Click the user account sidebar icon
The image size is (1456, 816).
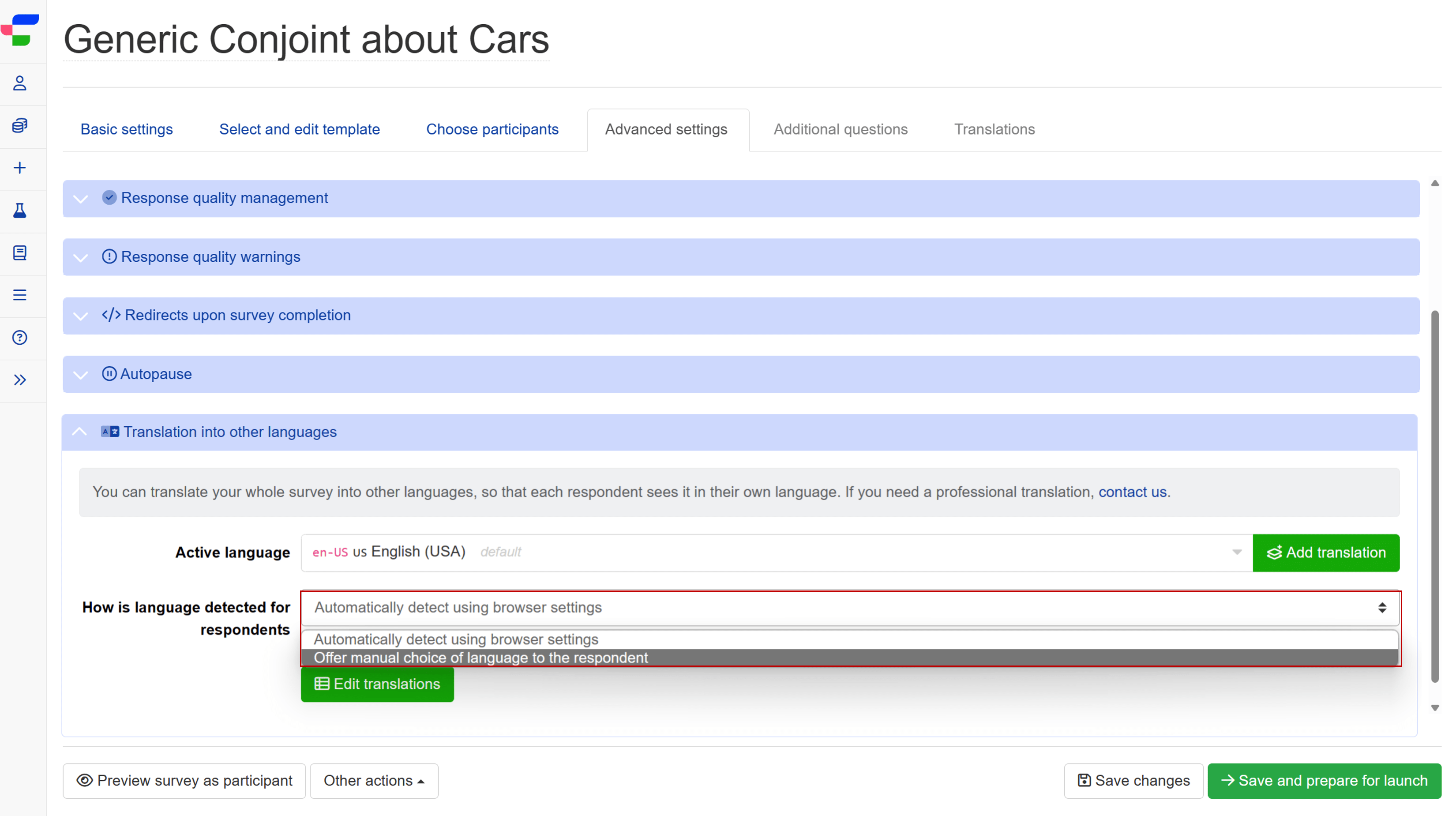coord(20,84)
